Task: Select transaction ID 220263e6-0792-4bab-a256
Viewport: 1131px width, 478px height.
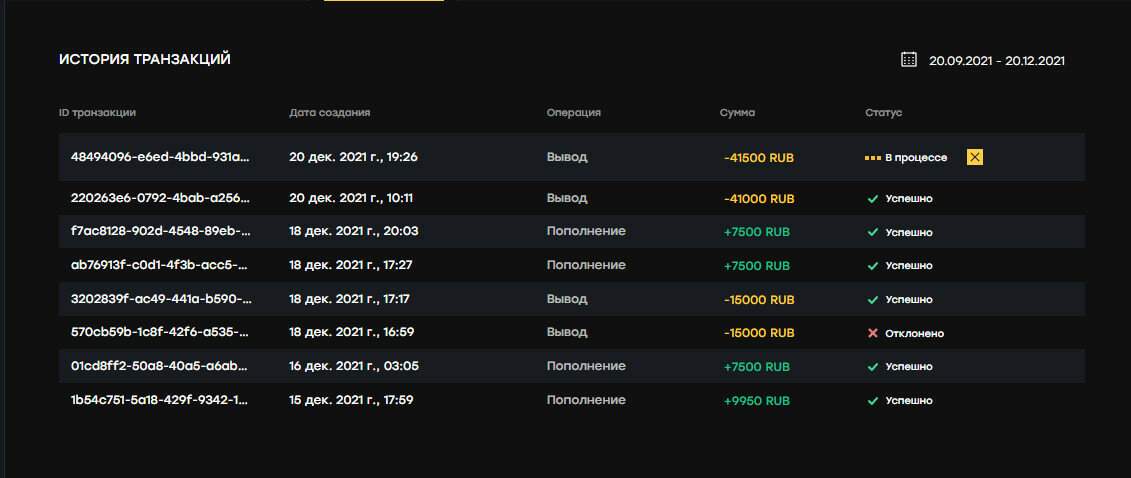Action: pos(160,199)
